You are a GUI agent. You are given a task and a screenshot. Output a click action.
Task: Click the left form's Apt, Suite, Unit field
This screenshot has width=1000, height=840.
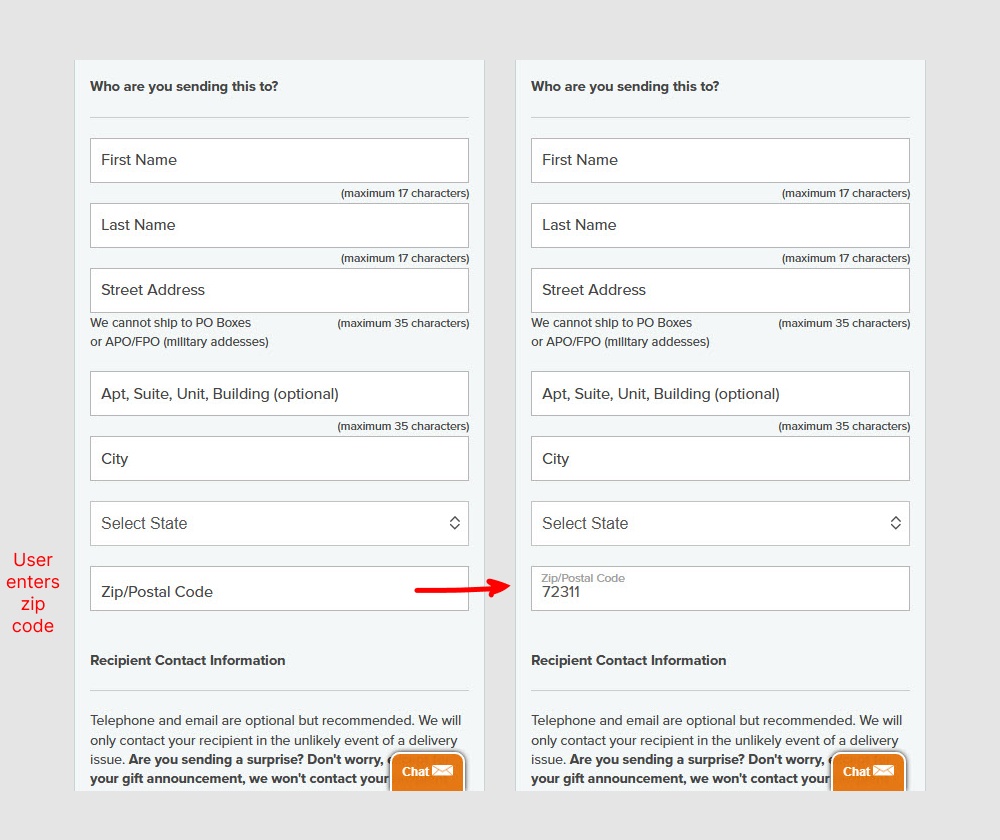tap(279, 394)
